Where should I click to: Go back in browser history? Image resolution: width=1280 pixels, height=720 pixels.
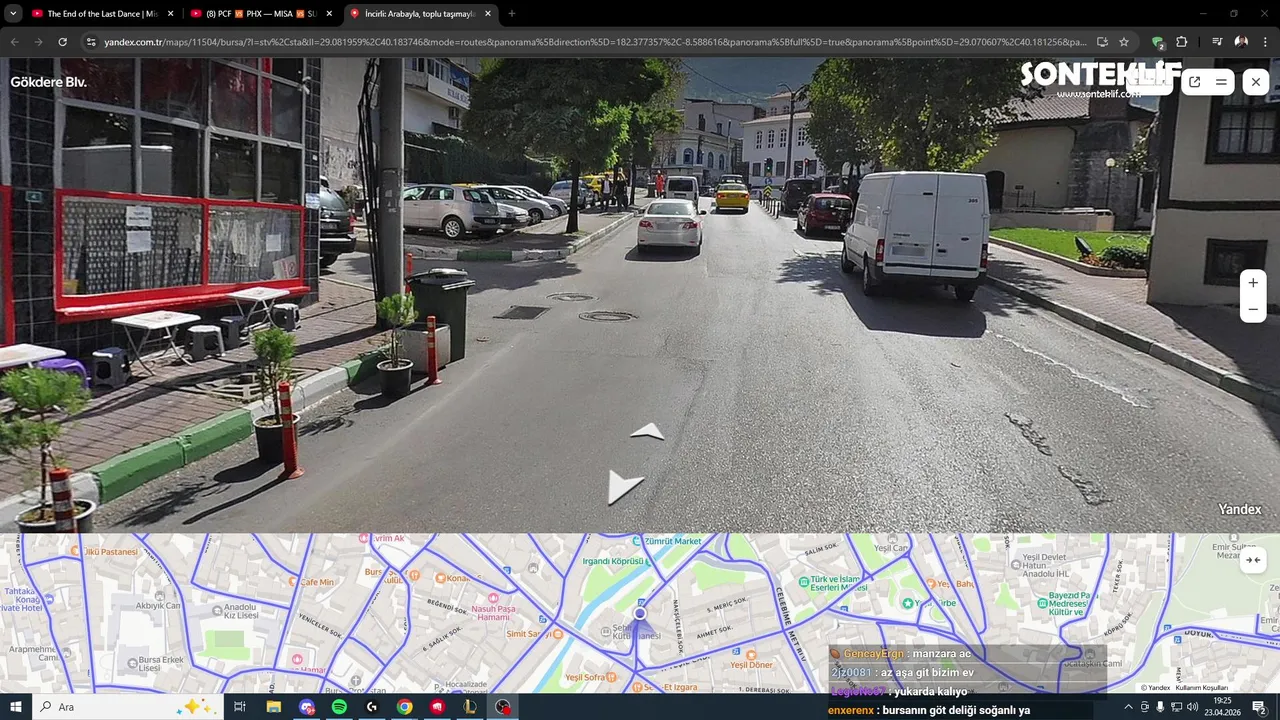point(14,42)
